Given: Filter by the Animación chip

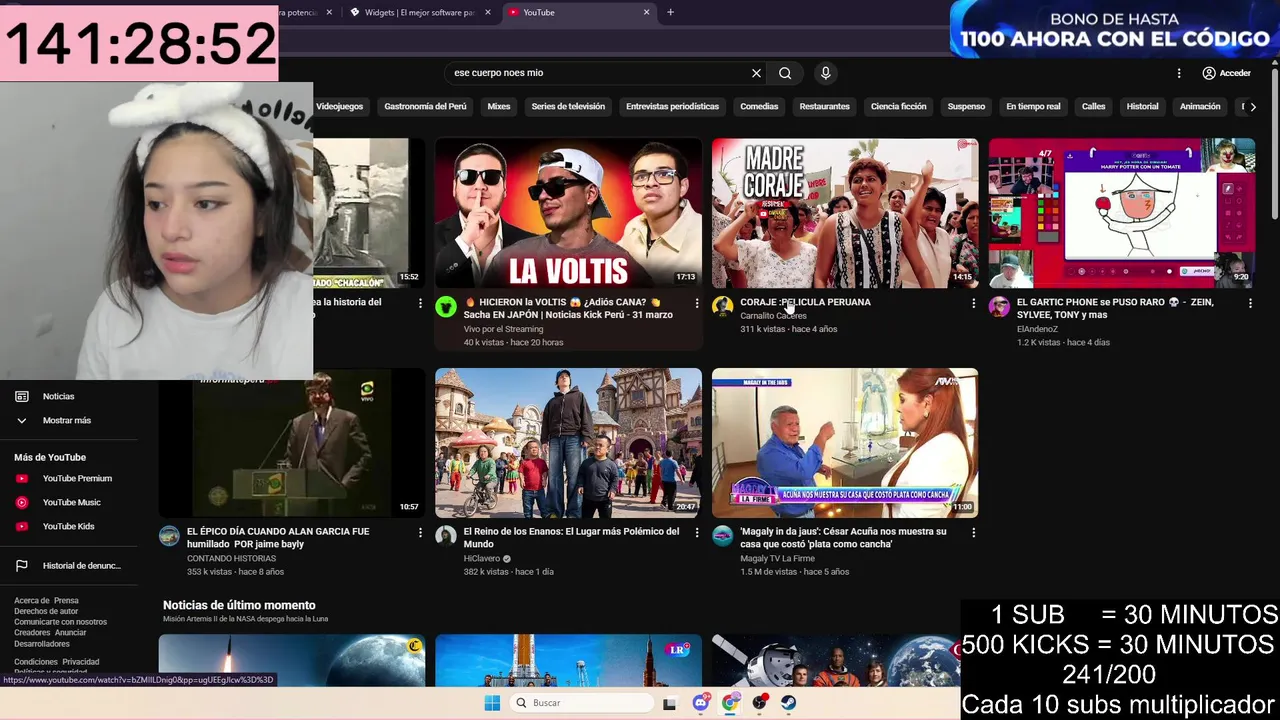Looking at the screenshot, I should click(1200, 106).
